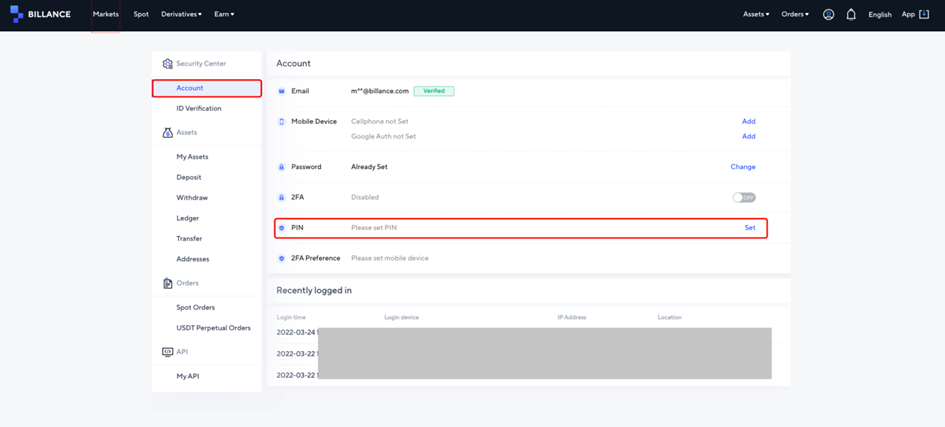This screenshot has width=945, height=427.
Task: Click the Security Center shield icon
Action: point(167,64)
